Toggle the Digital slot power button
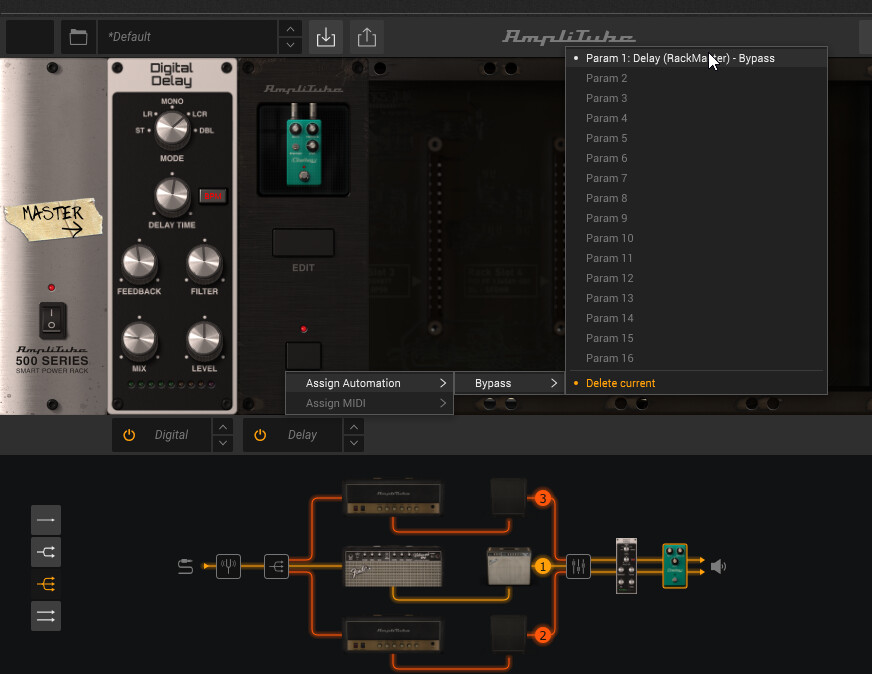 click(129, 435)
